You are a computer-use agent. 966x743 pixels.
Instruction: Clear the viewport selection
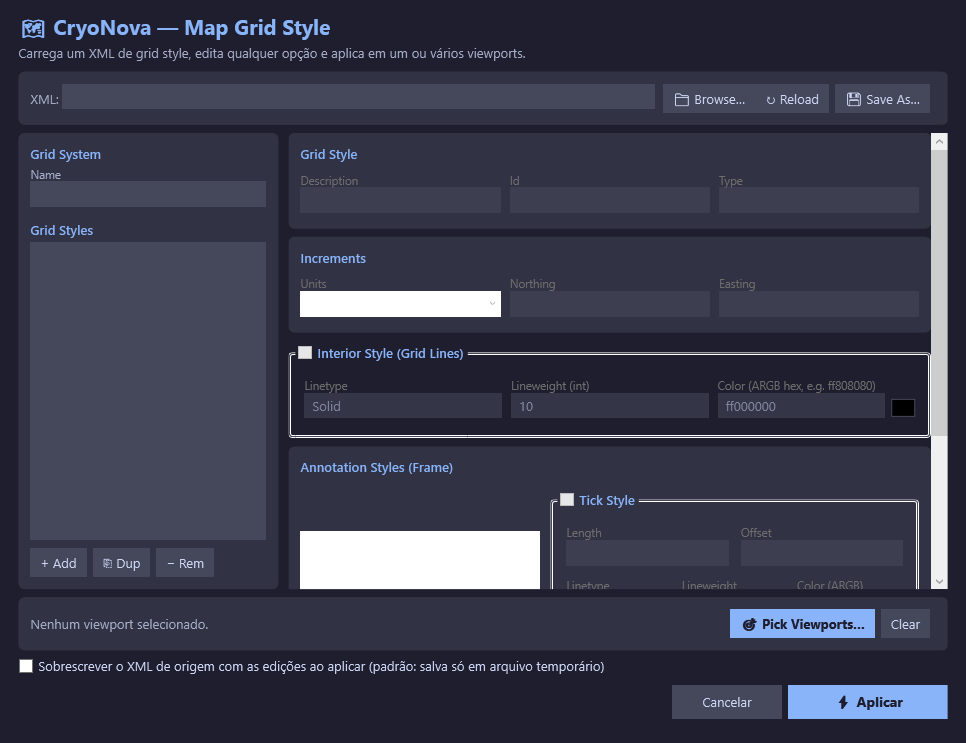coord(905,624)
